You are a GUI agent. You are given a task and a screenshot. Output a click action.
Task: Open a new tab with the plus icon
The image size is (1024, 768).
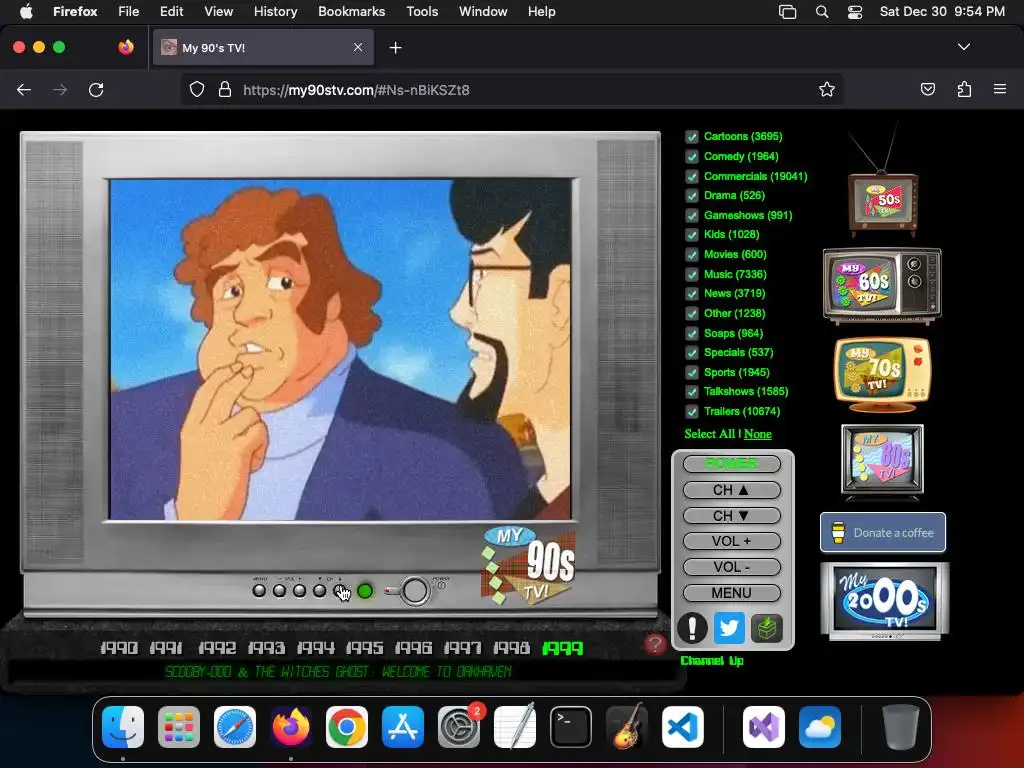[395, 48]
